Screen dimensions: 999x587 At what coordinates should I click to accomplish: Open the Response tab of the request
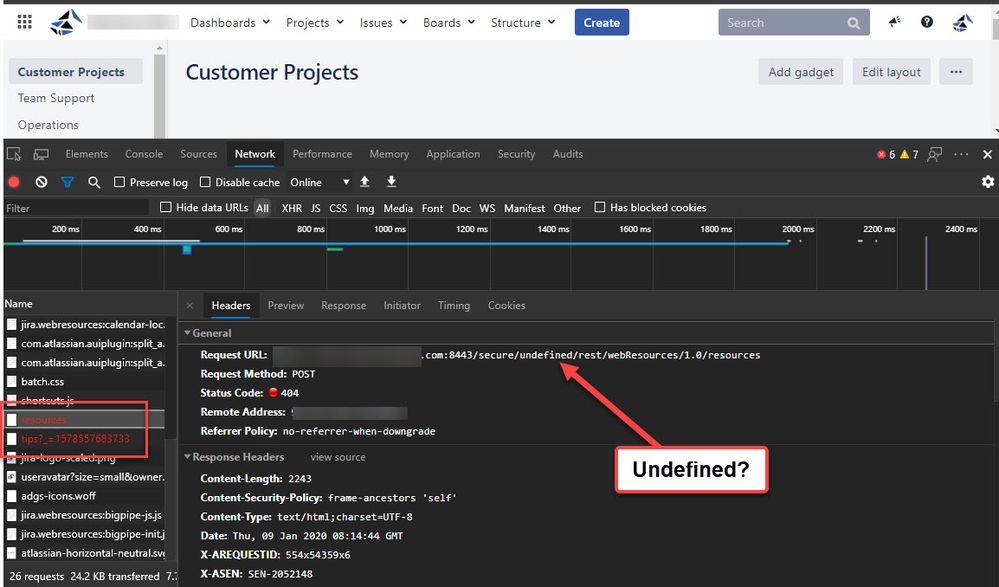343,305
